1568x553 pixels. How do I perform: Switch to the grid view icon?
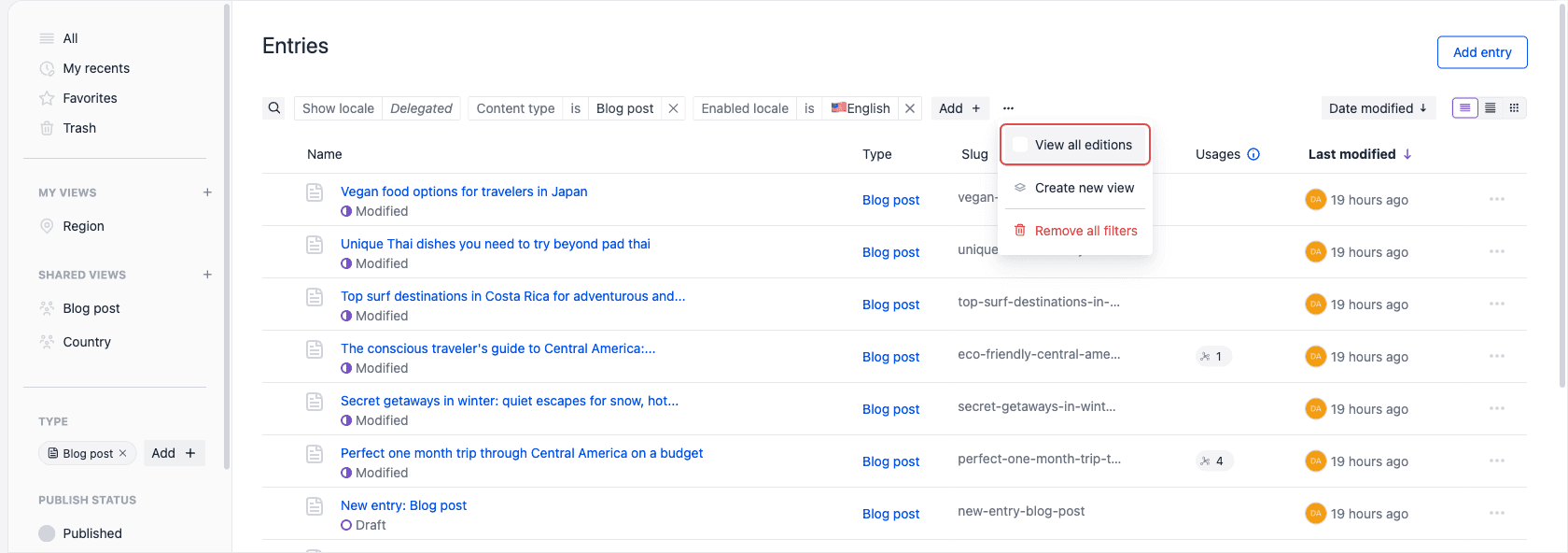1515,108
